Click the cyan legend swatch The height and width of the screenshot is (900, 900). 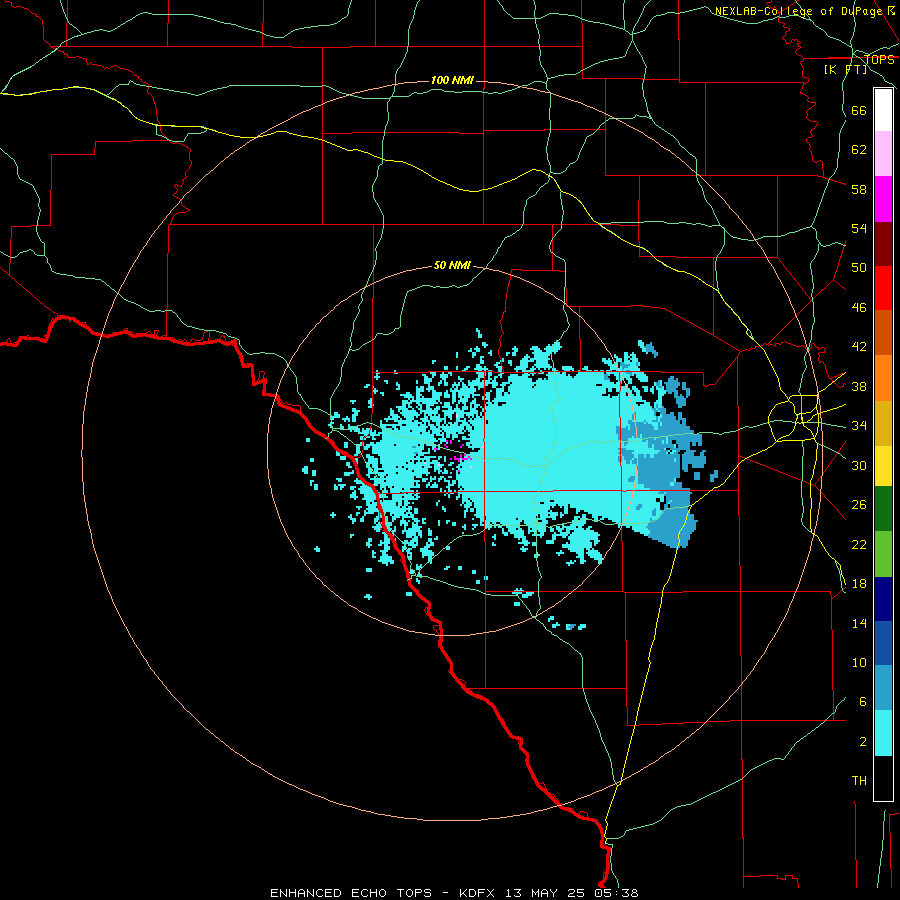pyautogui.click(x=883, y=733)
